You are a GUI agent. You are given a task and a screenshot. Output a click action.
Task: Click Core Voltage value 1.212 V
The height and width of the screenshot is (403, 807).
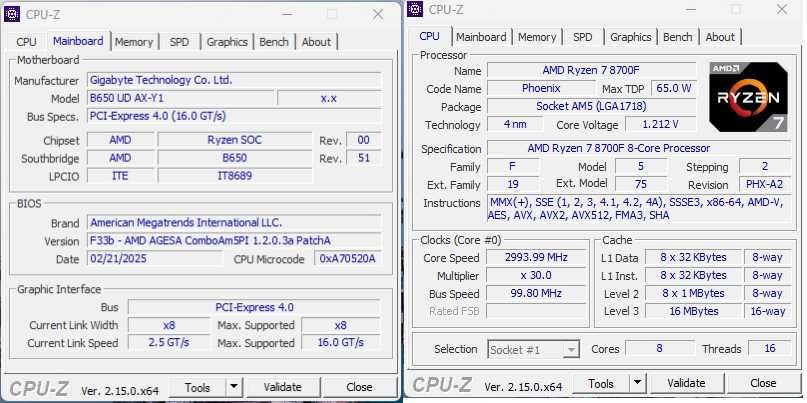661,124
